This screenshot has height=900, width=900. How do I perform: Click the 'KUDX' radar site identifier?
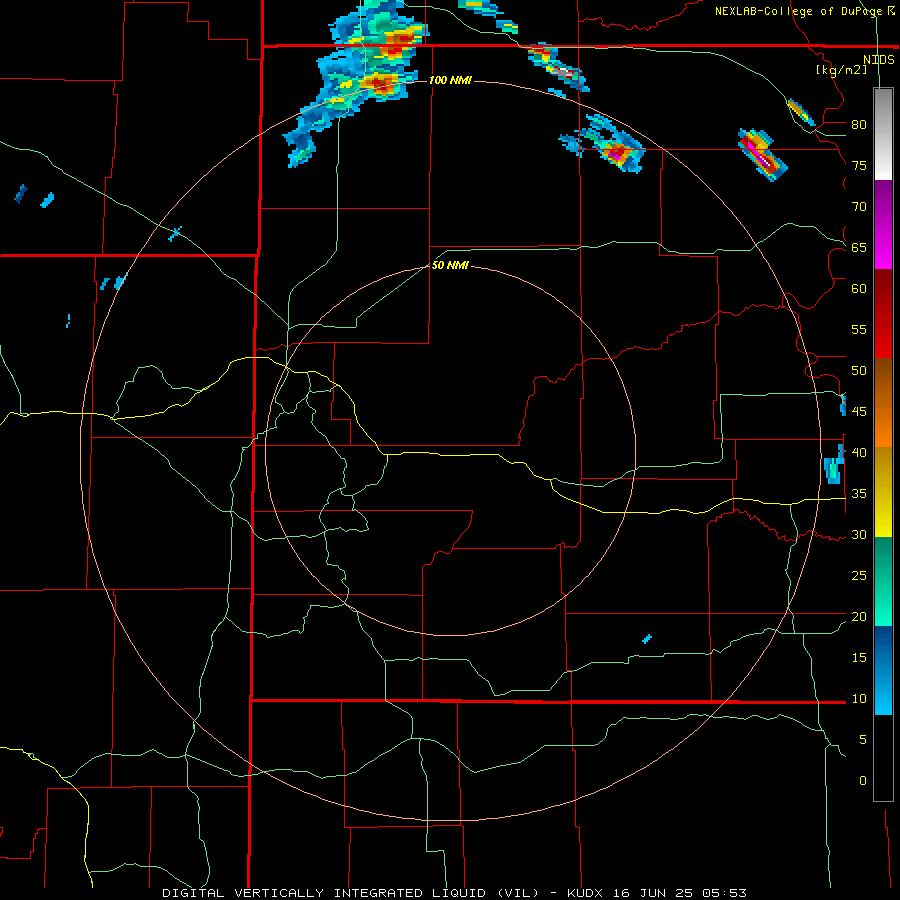tap(588, 893)
